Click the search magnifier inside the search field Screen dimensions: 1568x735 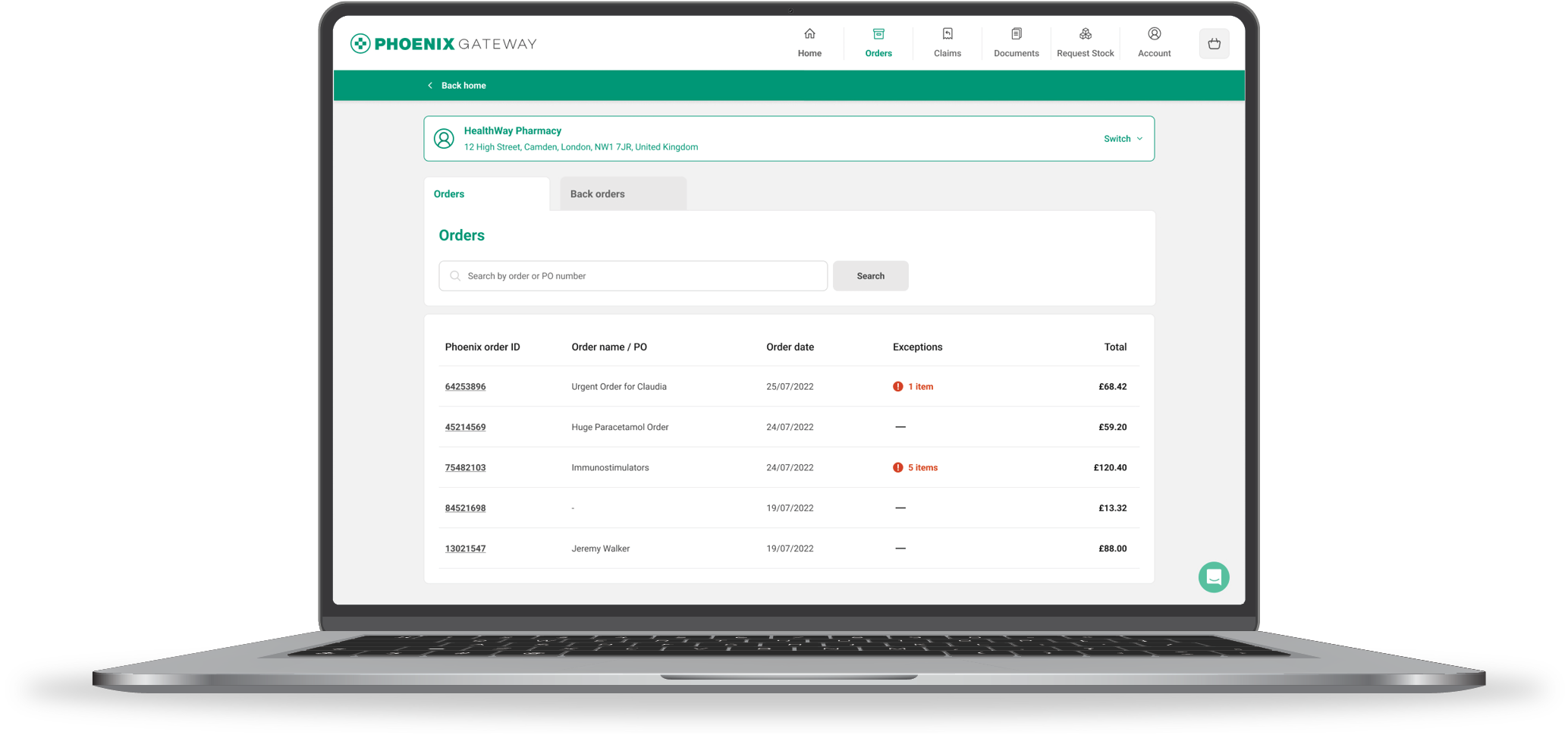point(454,275)
